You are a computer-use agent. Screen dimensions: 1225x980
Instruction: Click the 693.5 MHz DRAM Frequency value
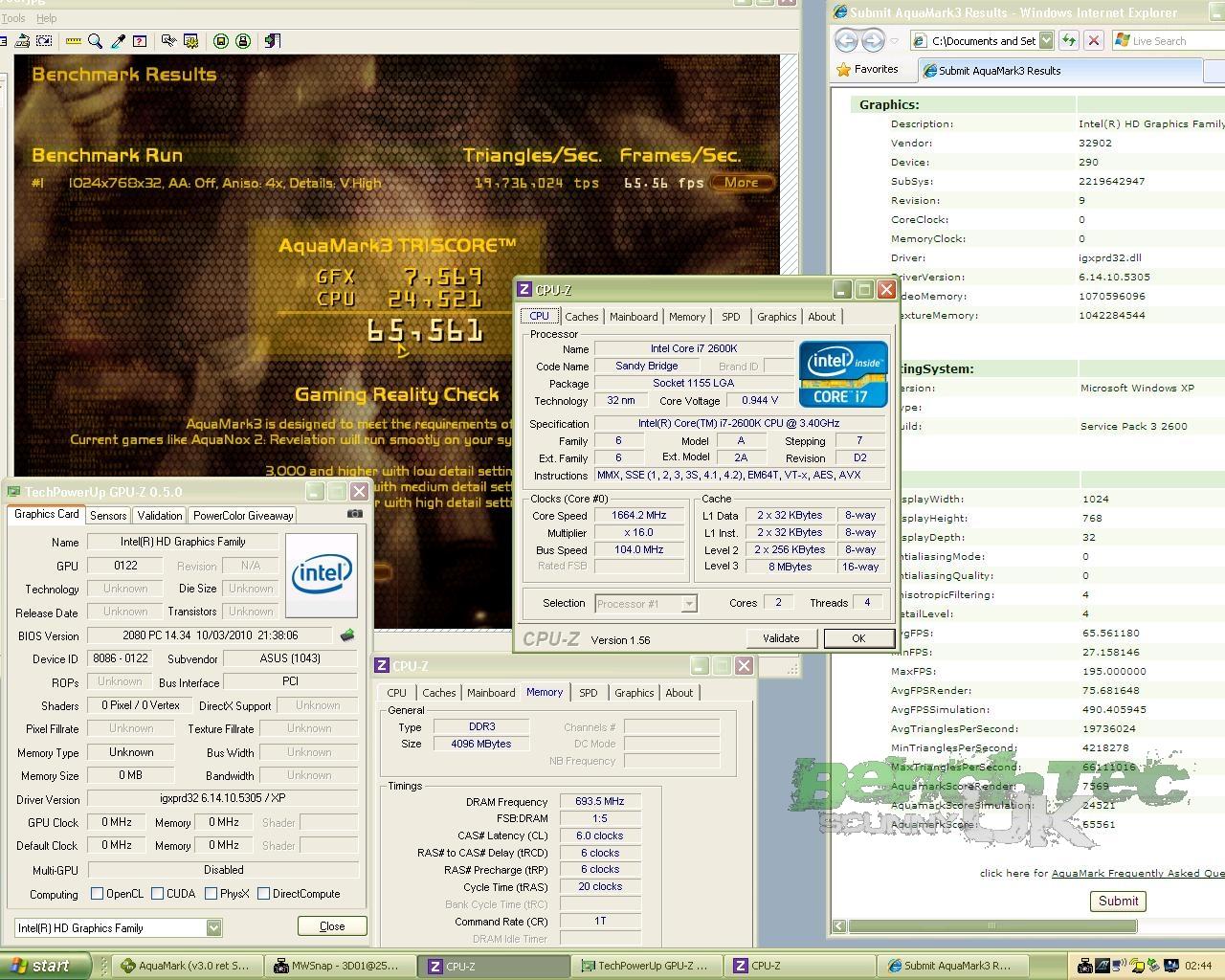(600, 801)
